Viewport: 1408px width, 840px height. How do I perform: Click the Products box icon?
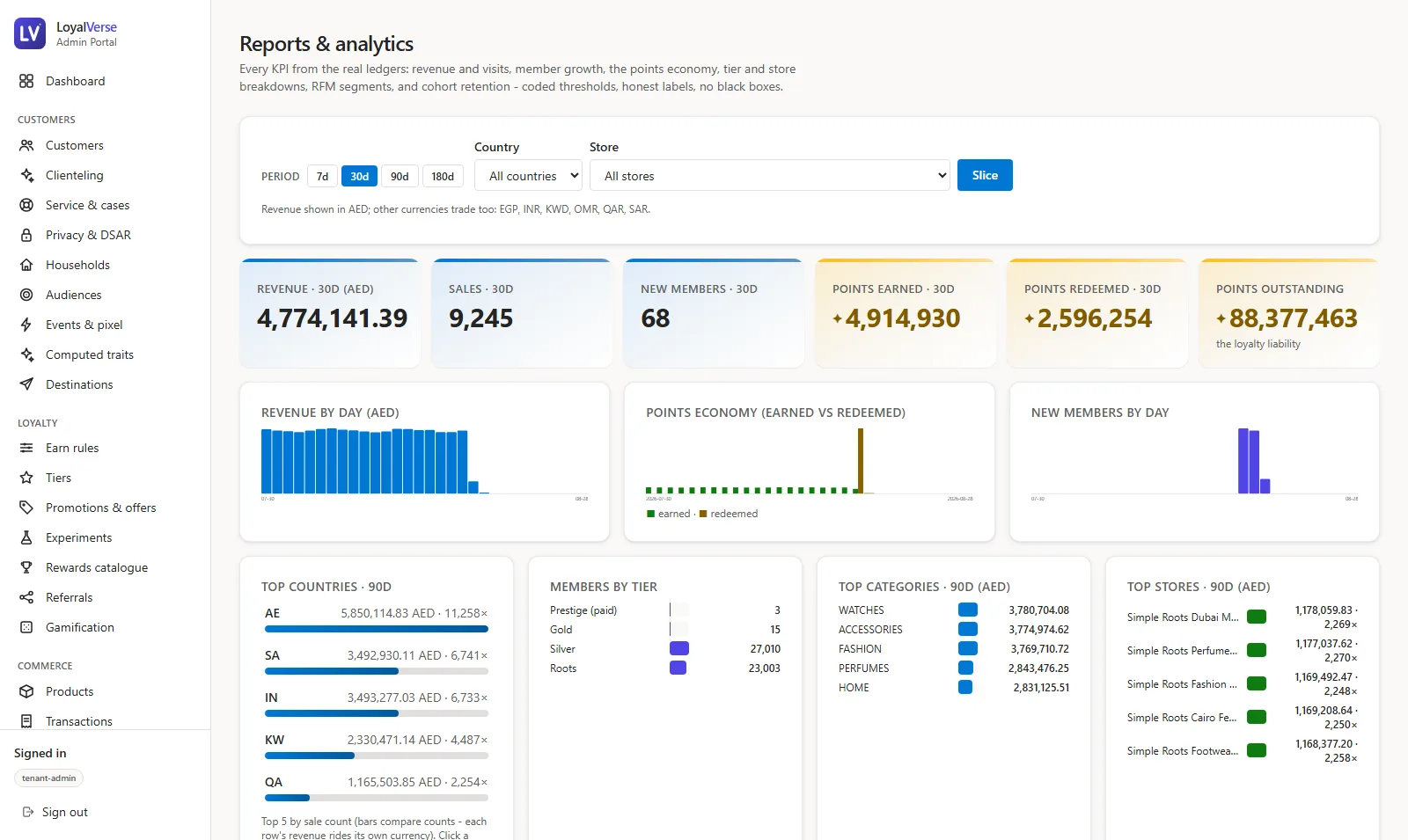pyautogui.click(x=26, y=691)
